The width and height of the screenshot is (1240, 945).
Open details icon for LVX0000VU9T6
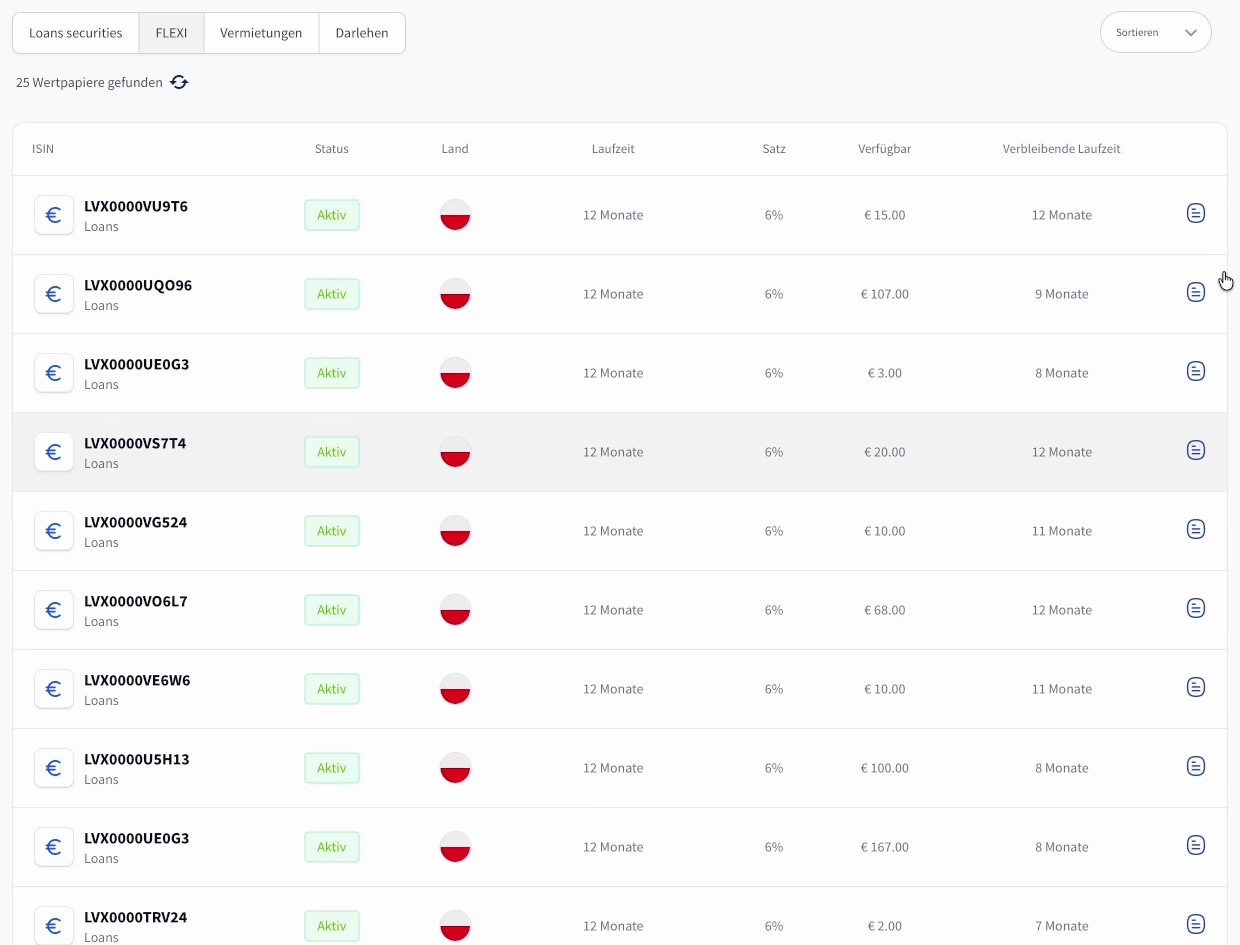point(1195,213)
